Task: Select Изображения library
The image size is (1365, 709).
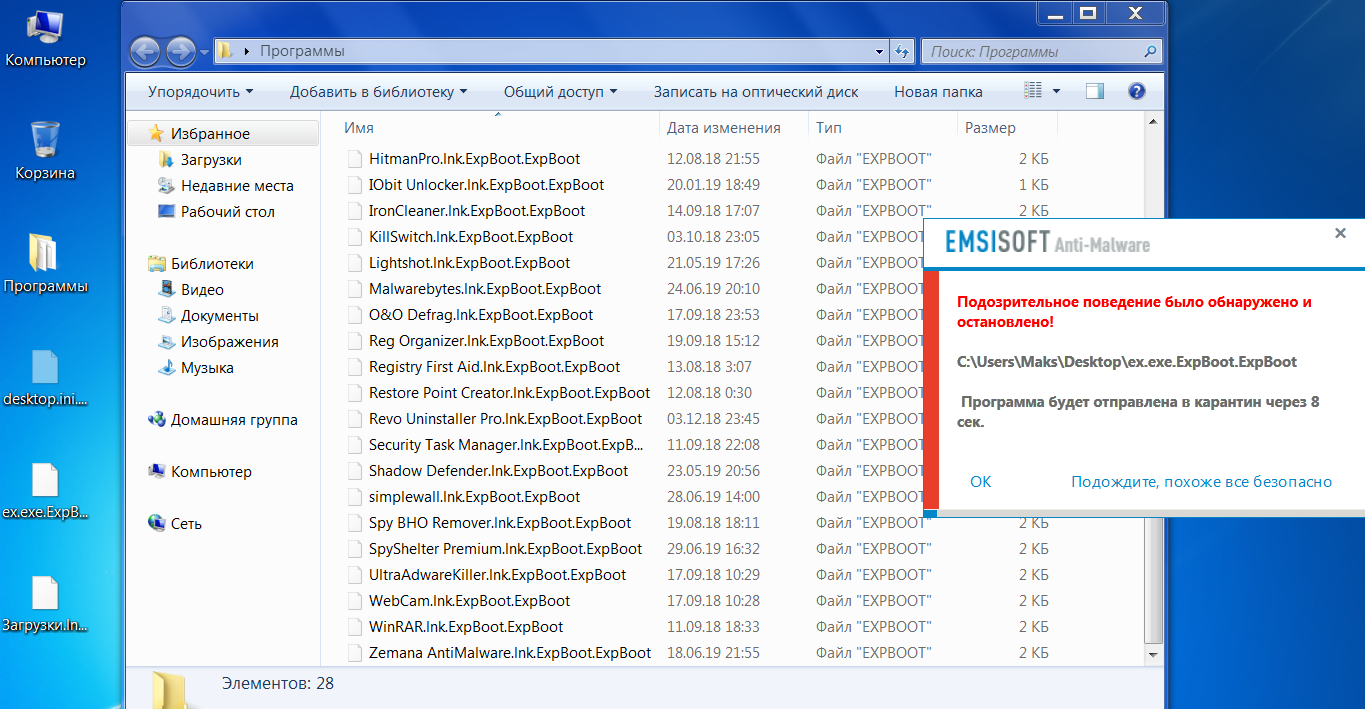Action: click(x=229, y=342)
